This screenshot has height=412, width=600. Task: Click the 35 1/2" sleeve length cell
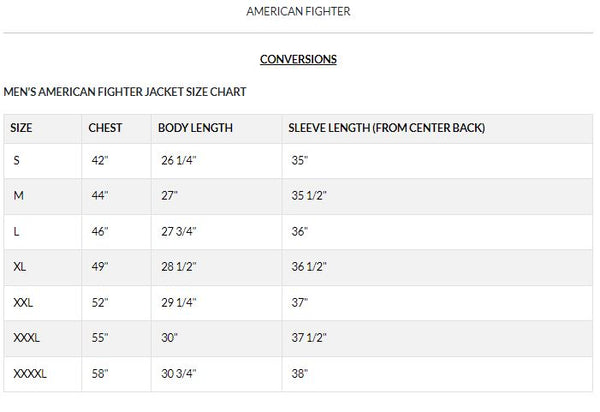point(307,195)
